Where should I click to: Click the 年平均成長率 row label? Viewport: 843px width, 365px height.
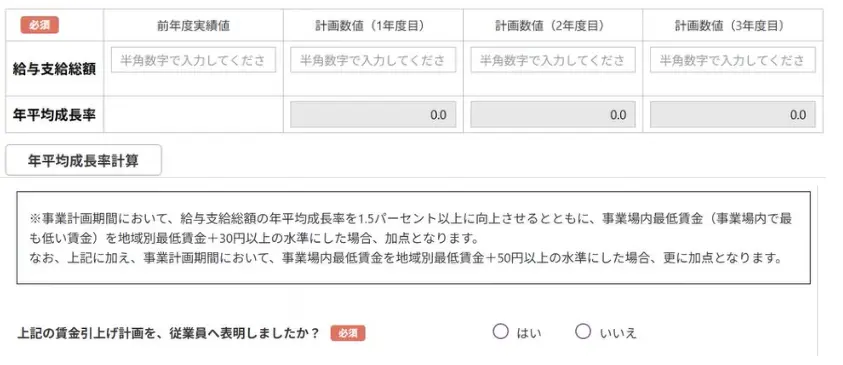[54, 114]
